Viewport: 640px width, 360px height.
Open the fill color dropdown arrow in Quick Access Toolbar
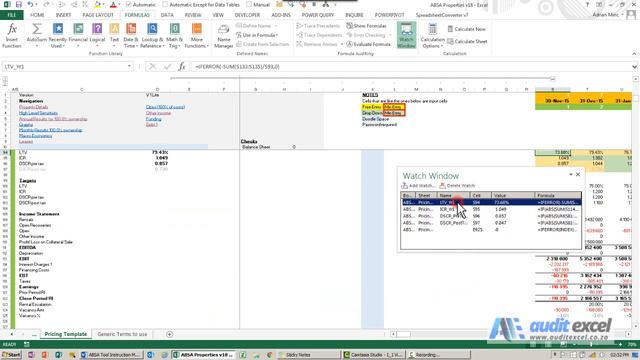(104, 5)
